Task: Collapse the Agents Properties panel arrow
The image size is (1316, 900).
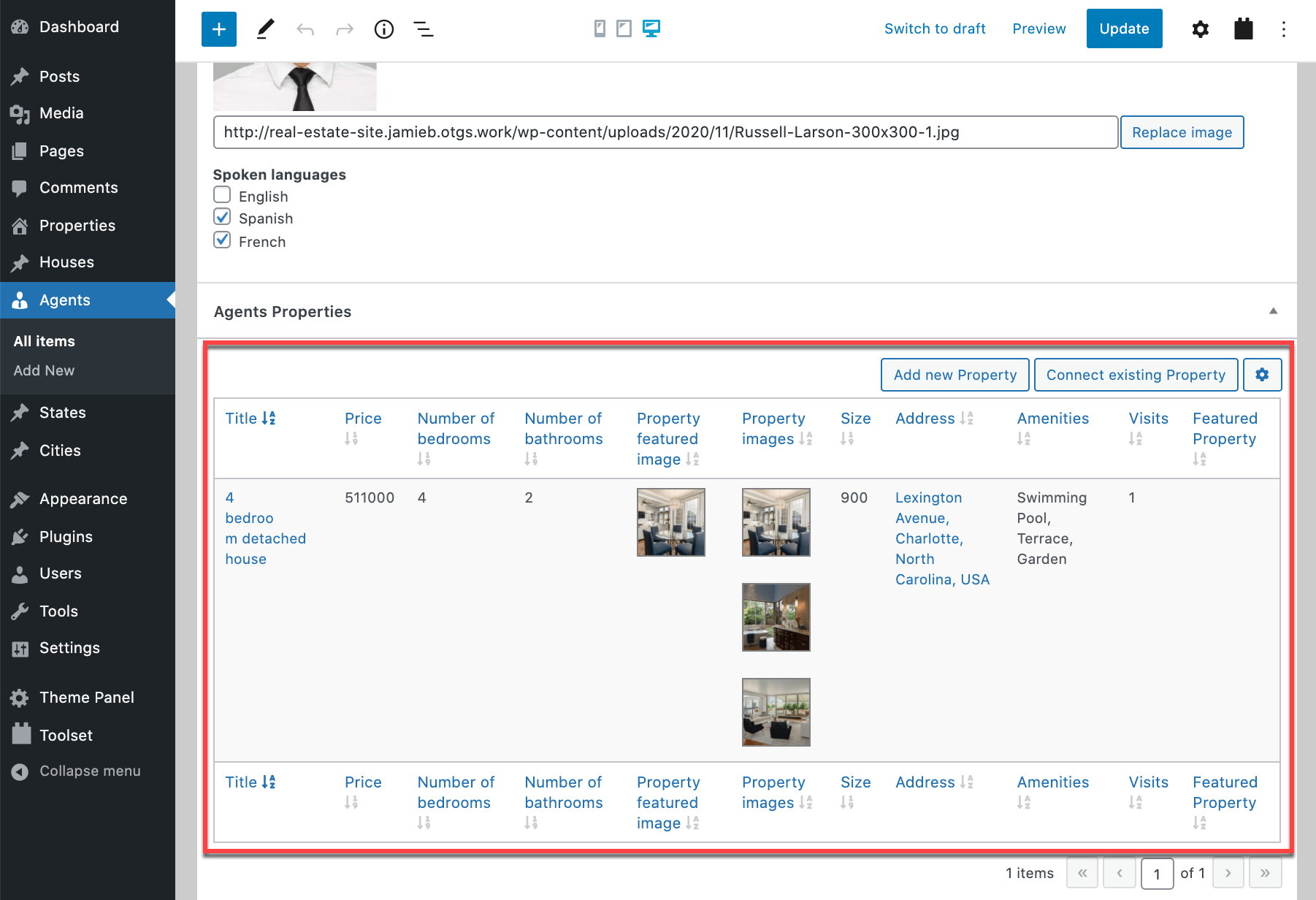Action: coord(1273,311)
